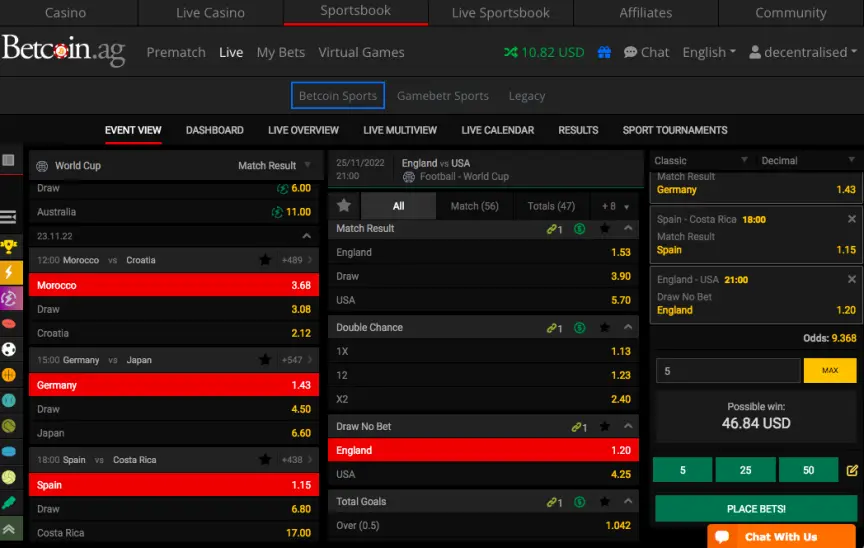Open the +8 more markets dropdown
This screenshot has height=548, width=864.
[x=615, y=207]
